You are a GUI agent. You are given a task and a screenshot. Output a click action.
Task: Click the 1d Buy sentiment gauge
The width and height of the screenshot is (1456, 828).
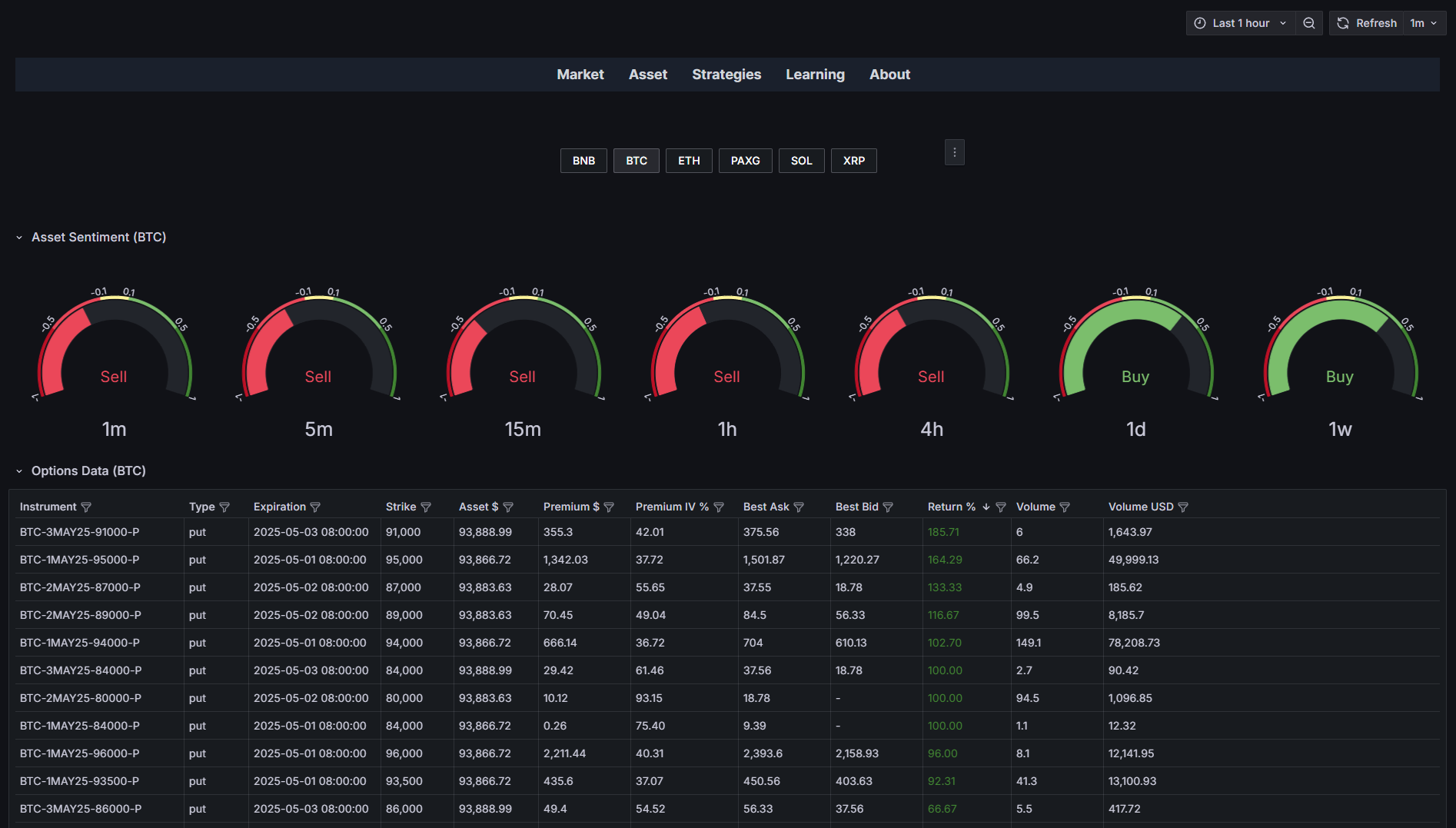tap(1135, 354)
